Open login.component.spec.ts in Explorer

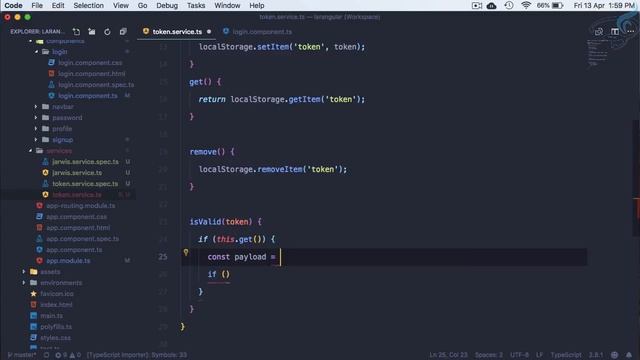96,84
